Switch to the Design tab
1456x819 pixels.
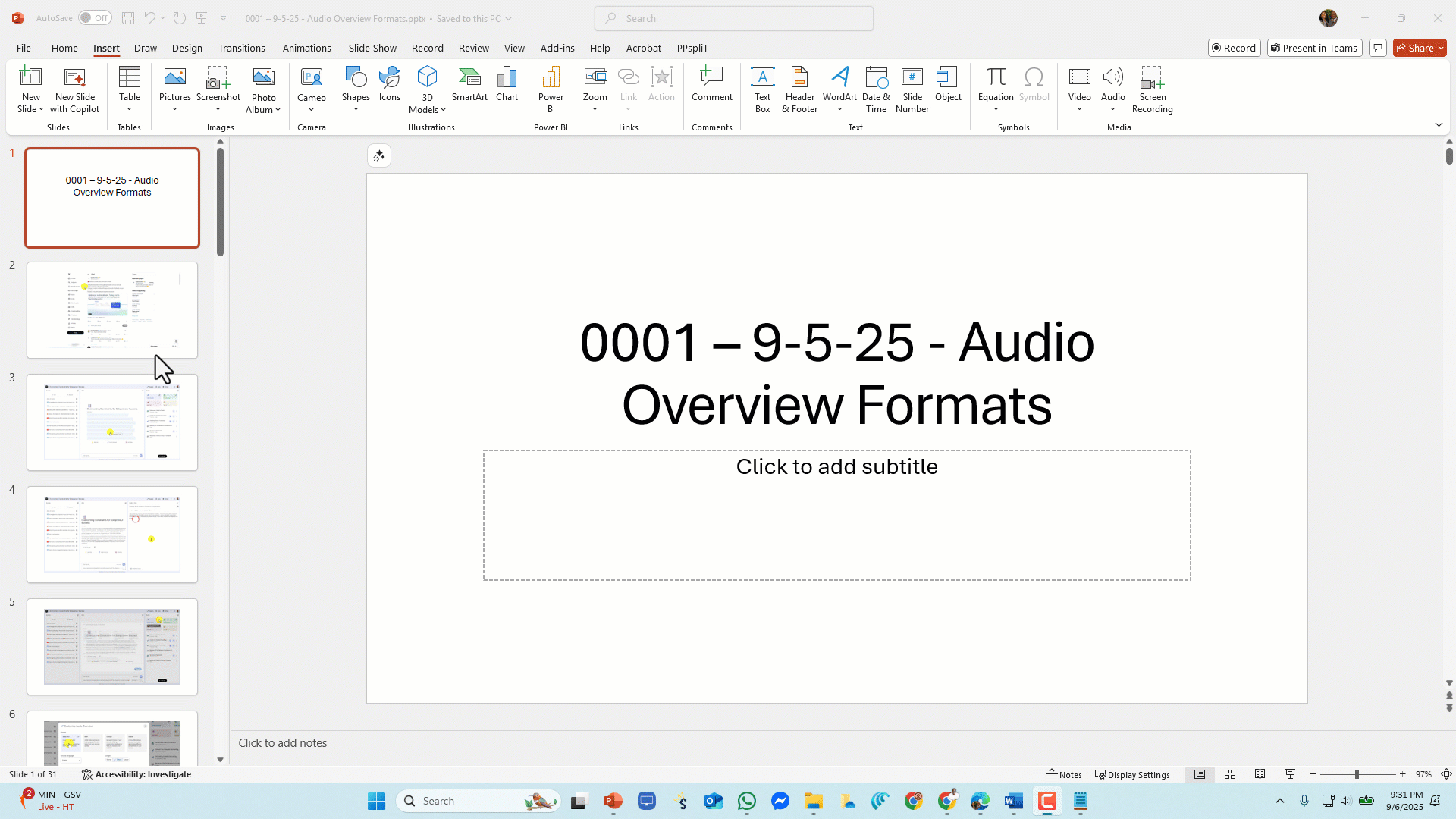187,48
